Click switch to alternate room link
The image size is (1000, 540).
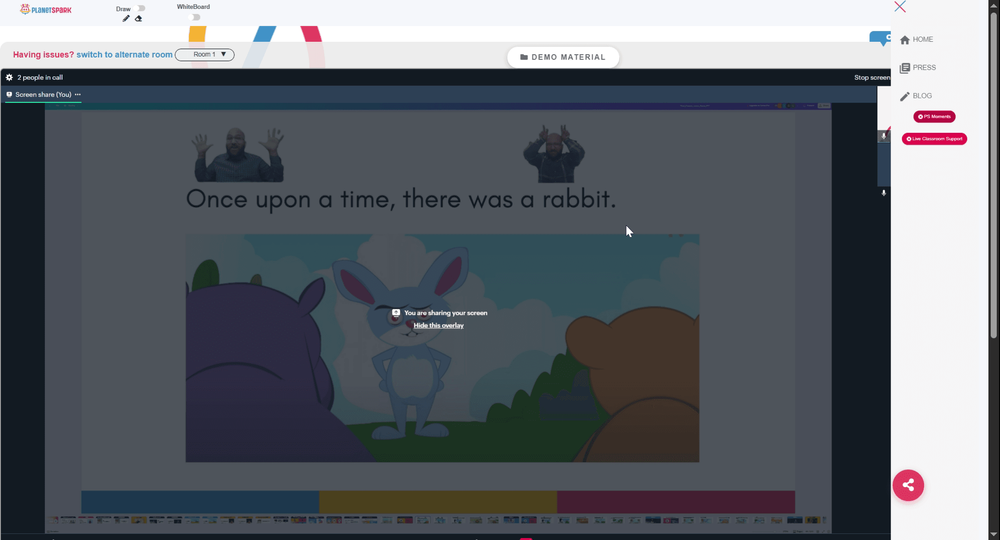click(x=124, y=55)
